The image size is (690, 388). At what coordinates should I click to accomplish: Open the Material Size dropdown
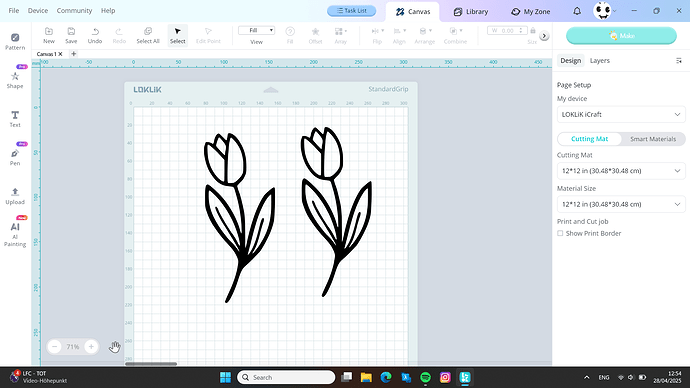point(621,204)
